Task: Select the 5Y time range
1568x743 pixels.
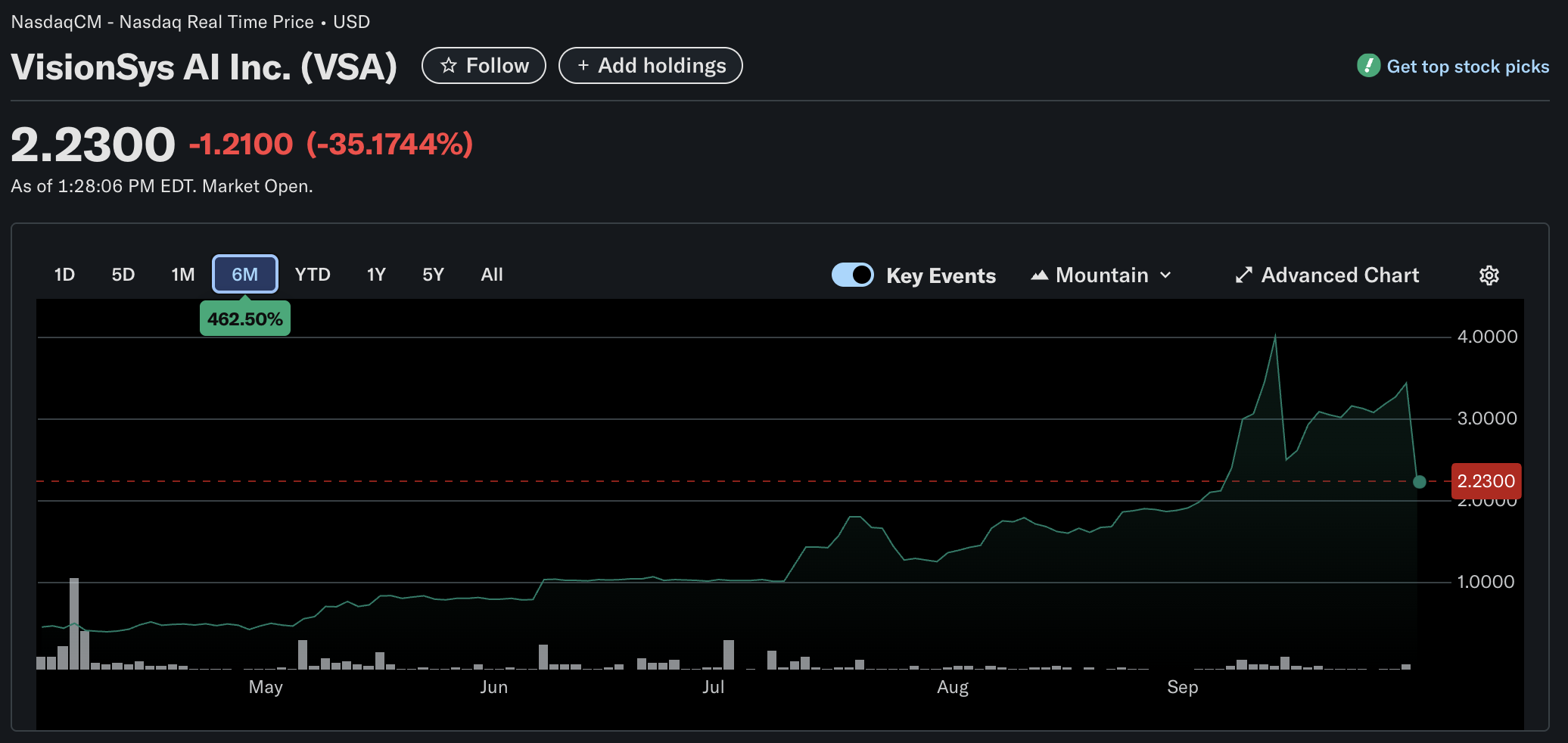Action: click(x=433, y=275)
